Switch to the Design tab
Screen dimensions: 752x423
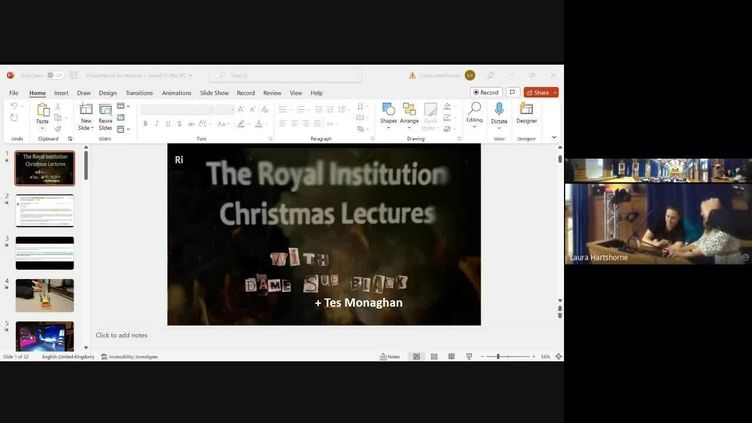coord(107,93)
